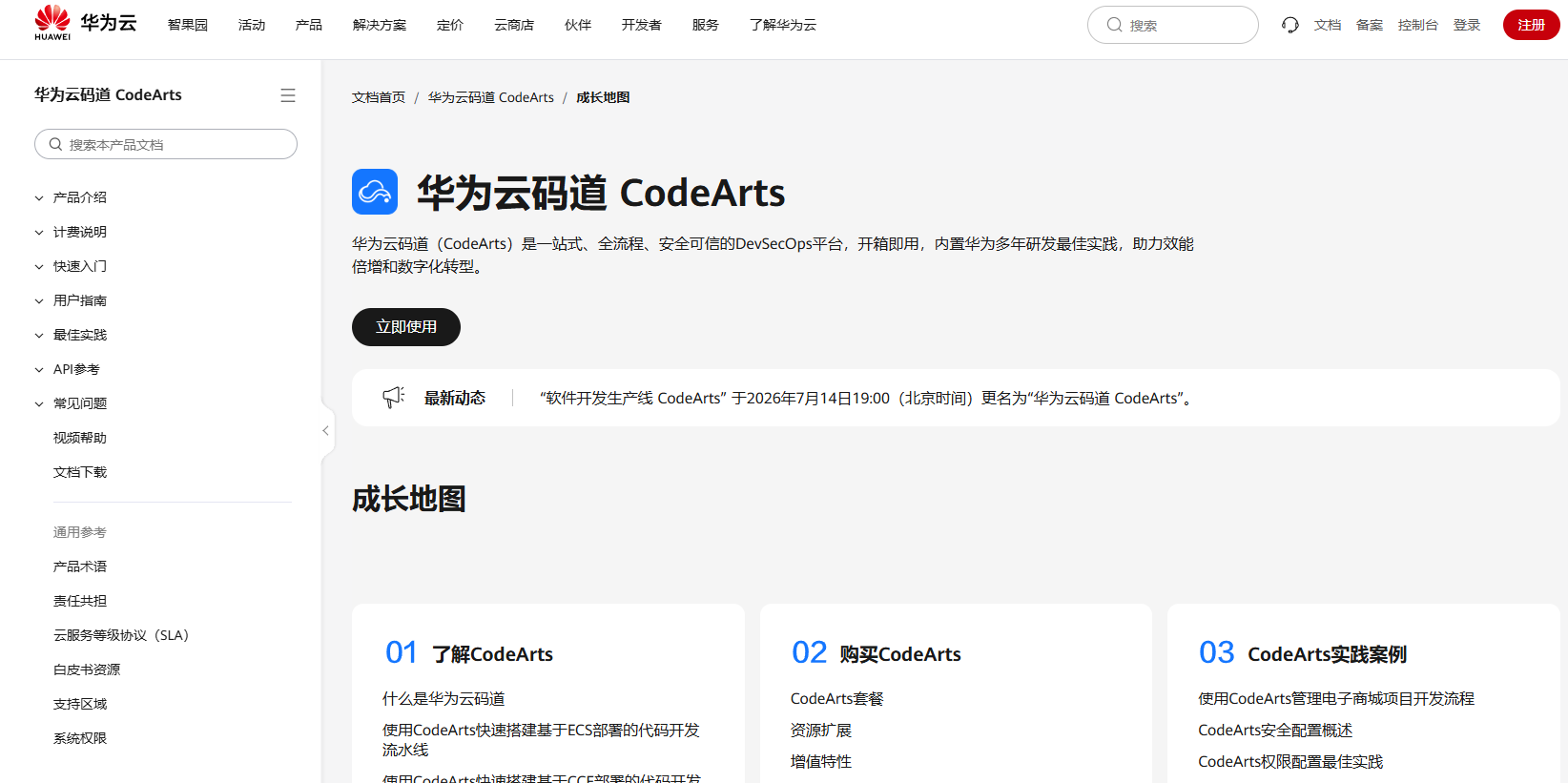Expand the 计费说明 section
Image resolution: width=1568 pixels, height=783 pixels.
pos(39,233)
